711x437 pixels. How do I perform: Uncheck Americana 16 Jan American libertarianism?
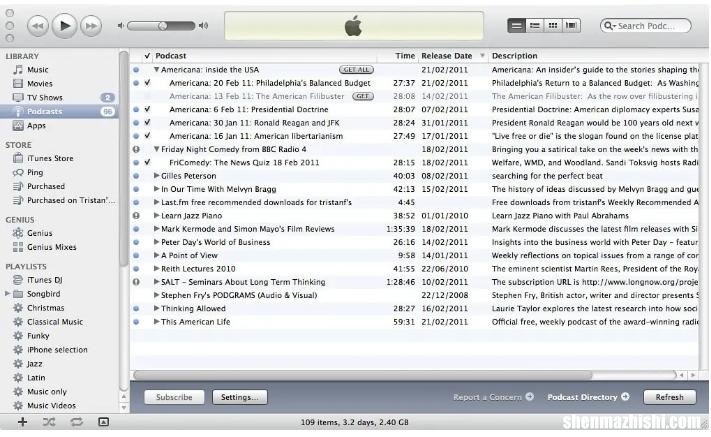click(147, 136)
